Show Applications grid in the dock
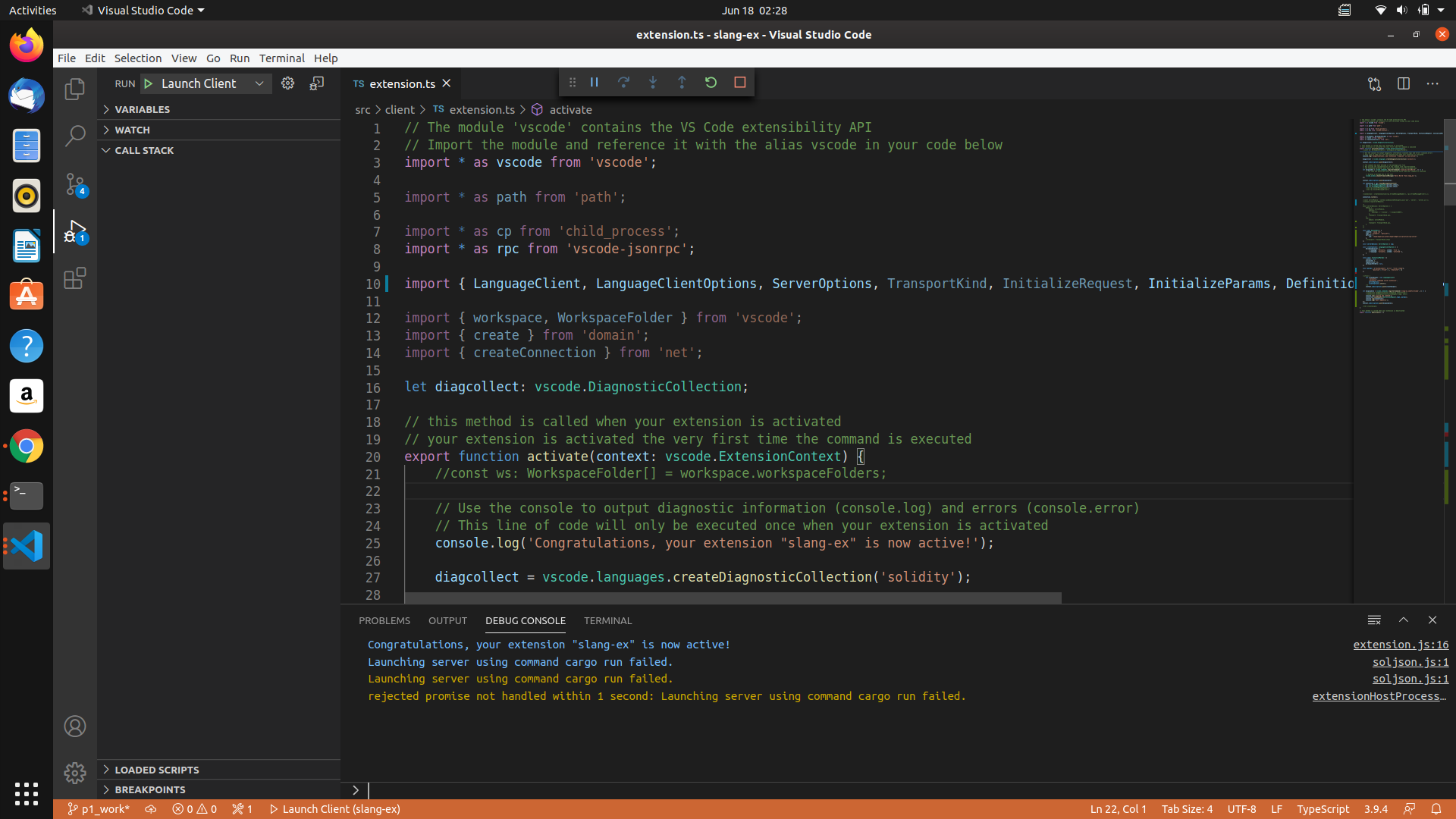Image resolution: width=1456 pixels, height=819 pixels. (x=27, y=793)
